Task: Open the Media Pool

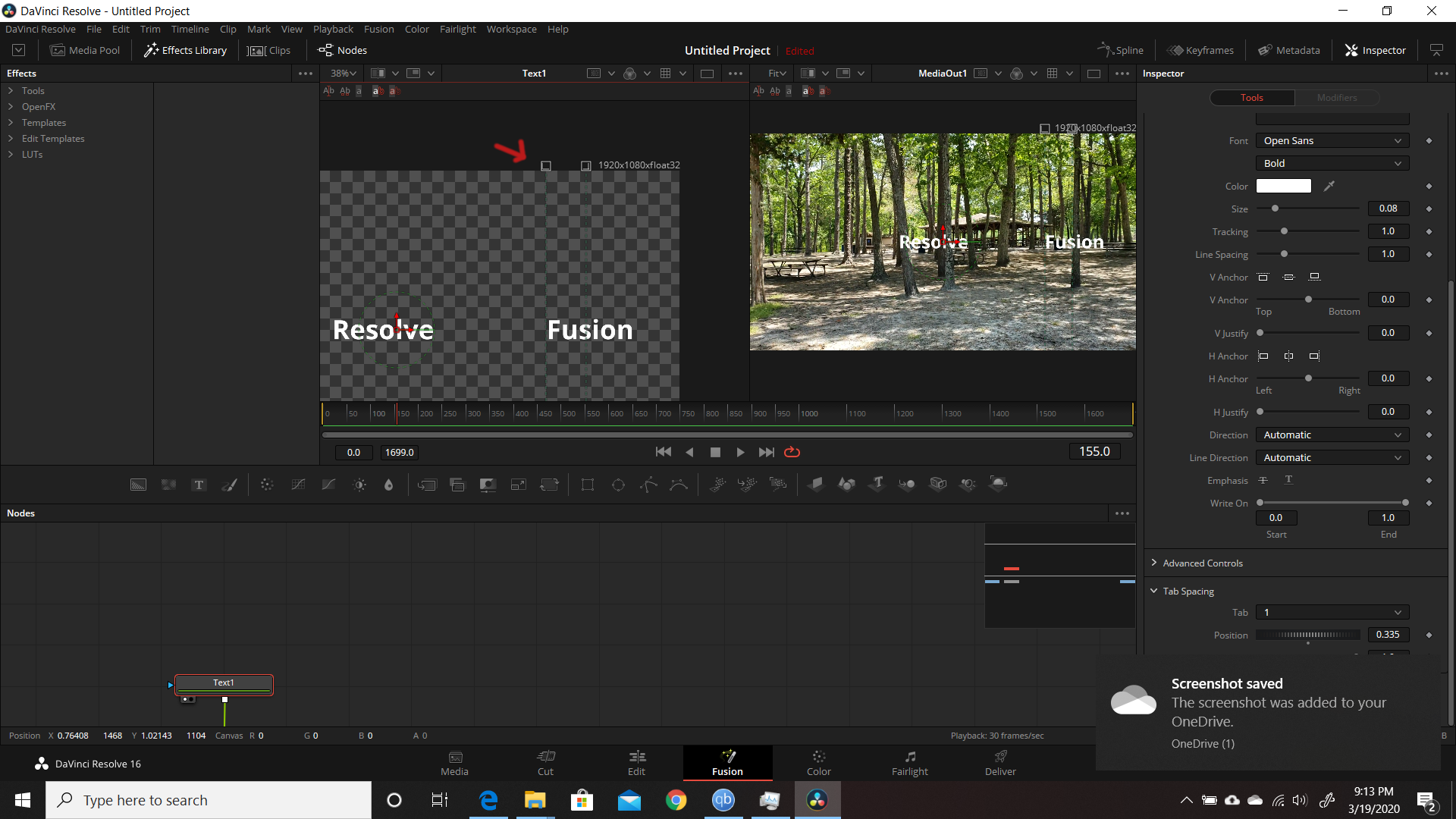Action: (85, 50)
